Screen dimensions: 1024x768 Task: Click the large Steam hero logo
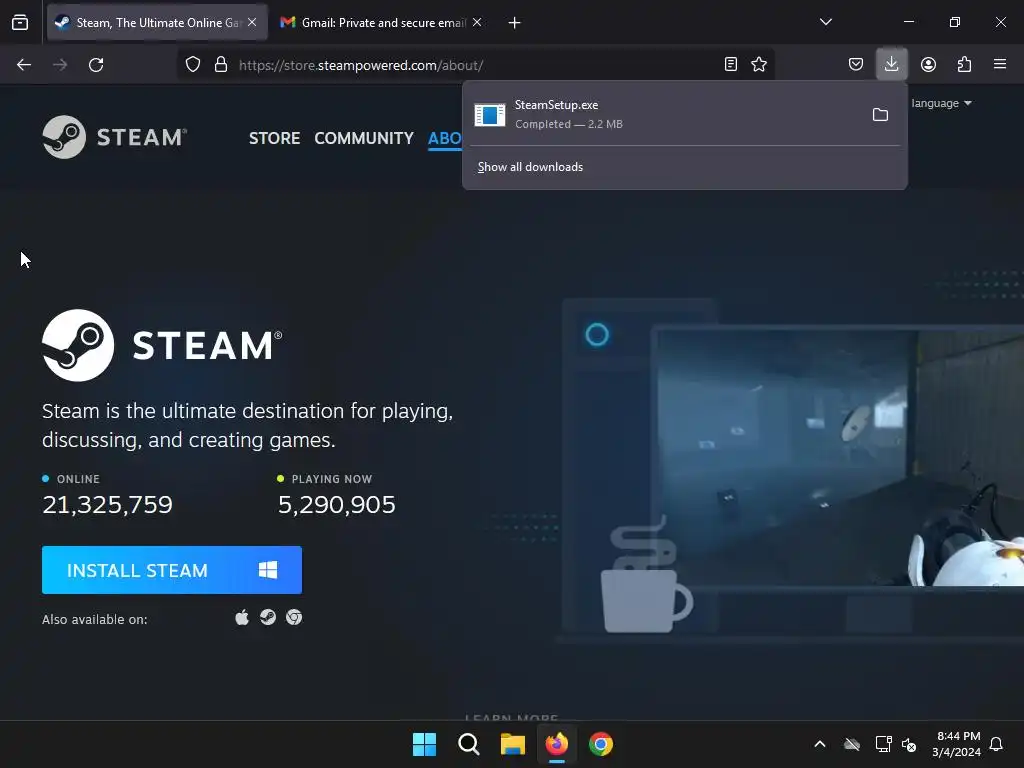(162, 345)
